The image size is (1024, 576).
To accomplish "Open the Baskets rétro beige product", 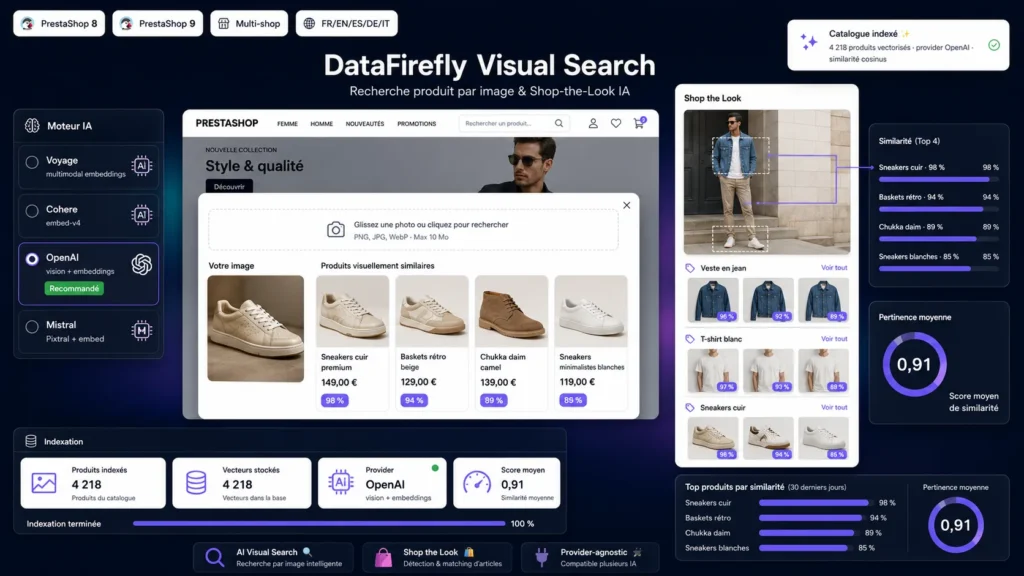I will [432, 342].
